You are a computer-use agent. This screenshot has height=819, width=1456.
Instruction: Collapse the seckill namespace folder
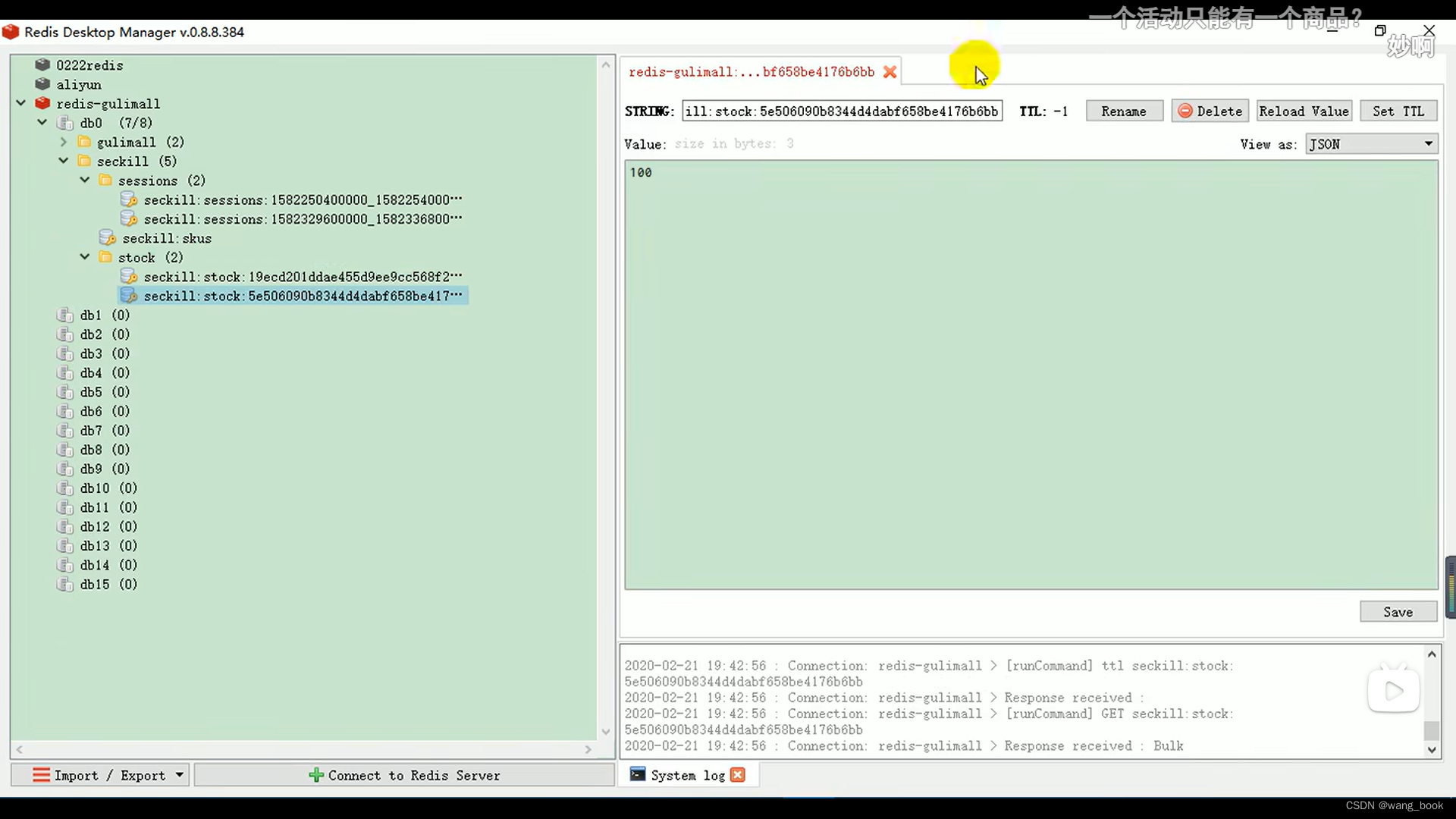pos(64,161)
